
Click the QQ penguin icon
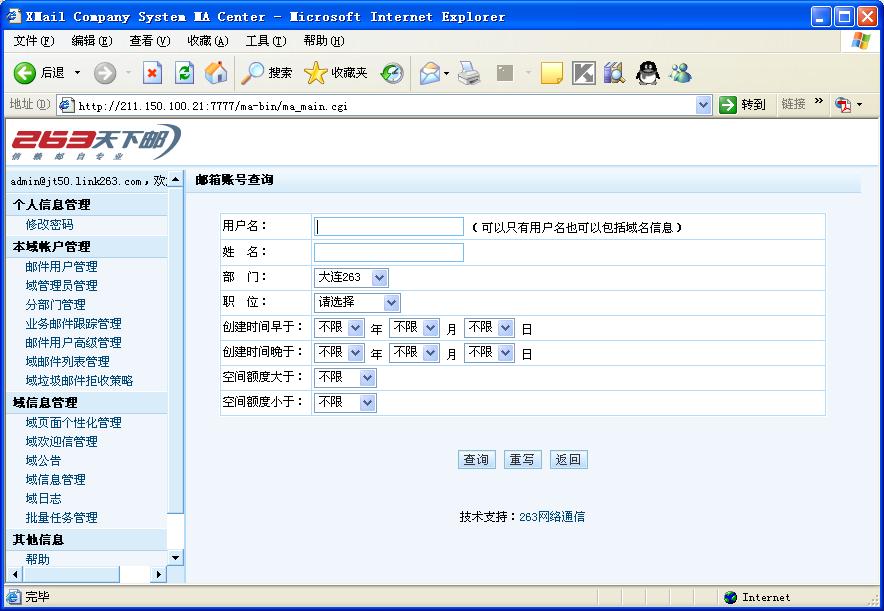[648, 73]
